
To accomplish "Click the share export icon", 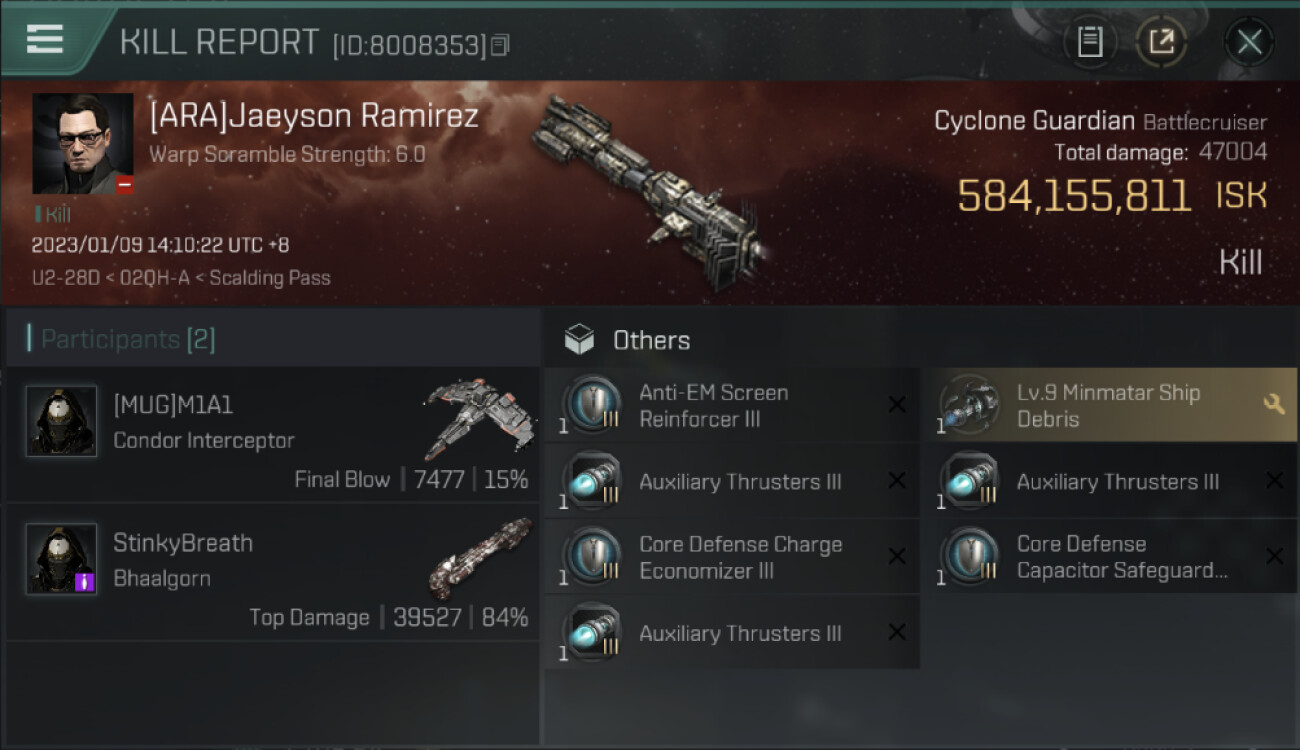I will (x=1161, y=42).
